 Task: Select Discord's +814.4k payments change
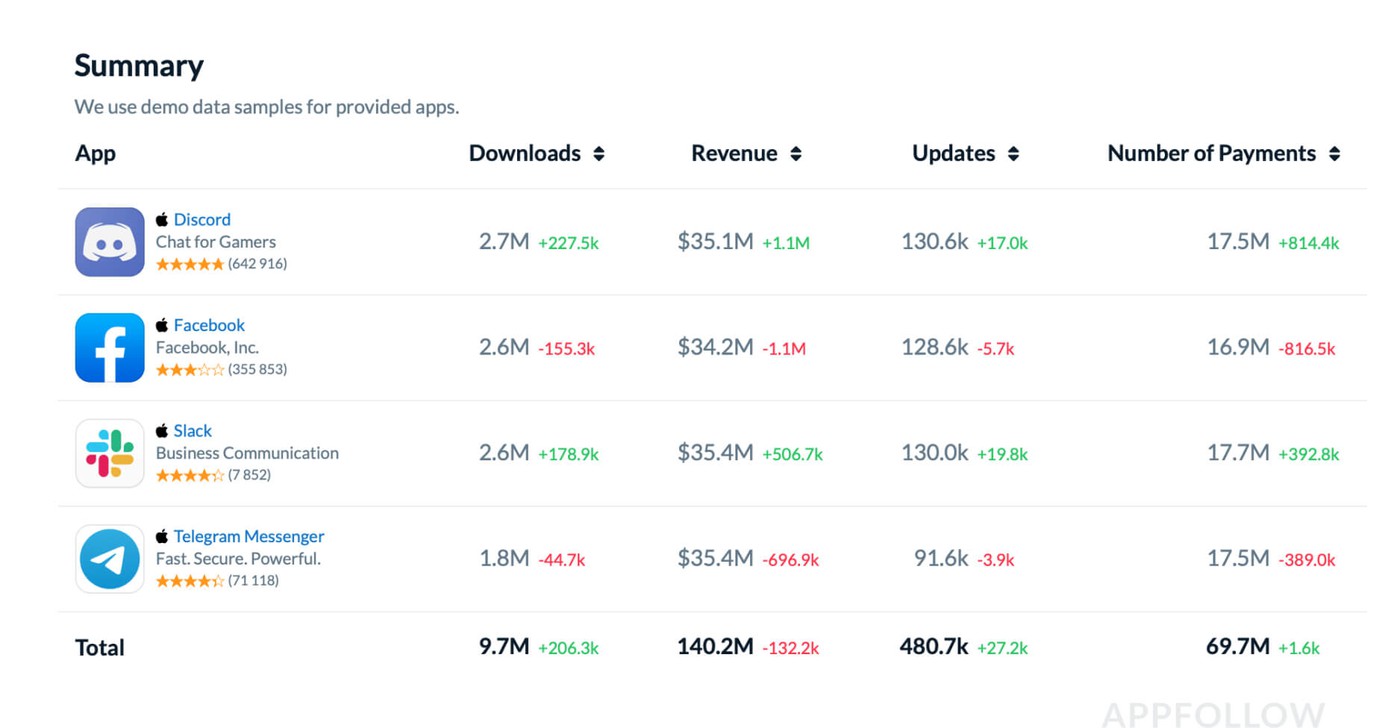coord(1308,243)
